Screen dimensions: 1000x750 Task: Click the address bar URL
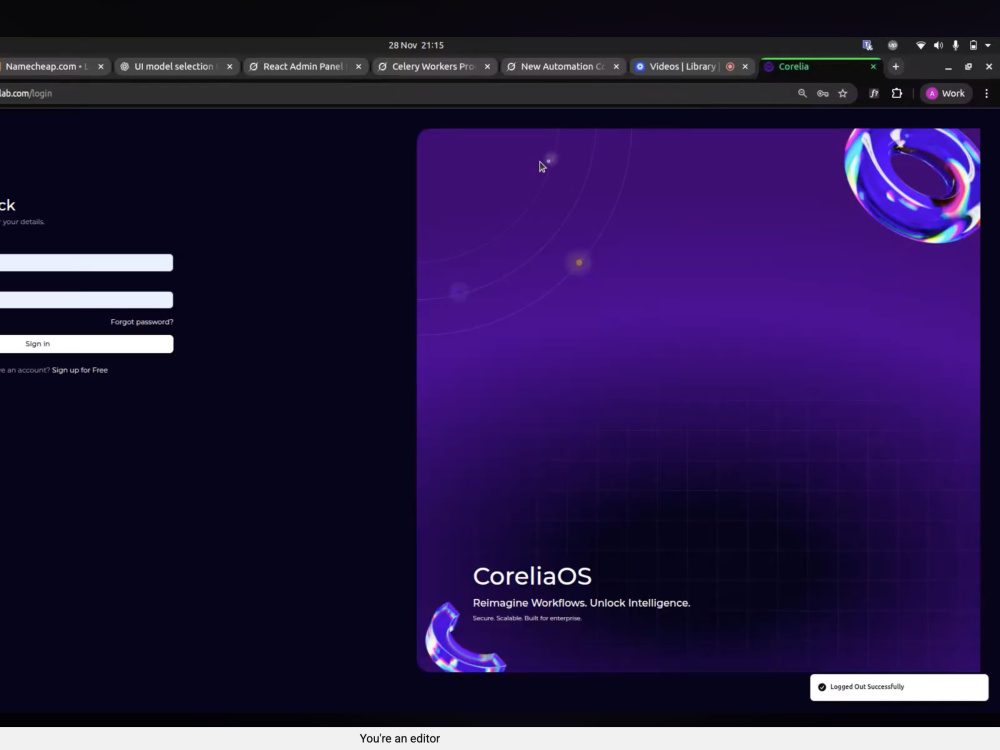click(26, 93)
